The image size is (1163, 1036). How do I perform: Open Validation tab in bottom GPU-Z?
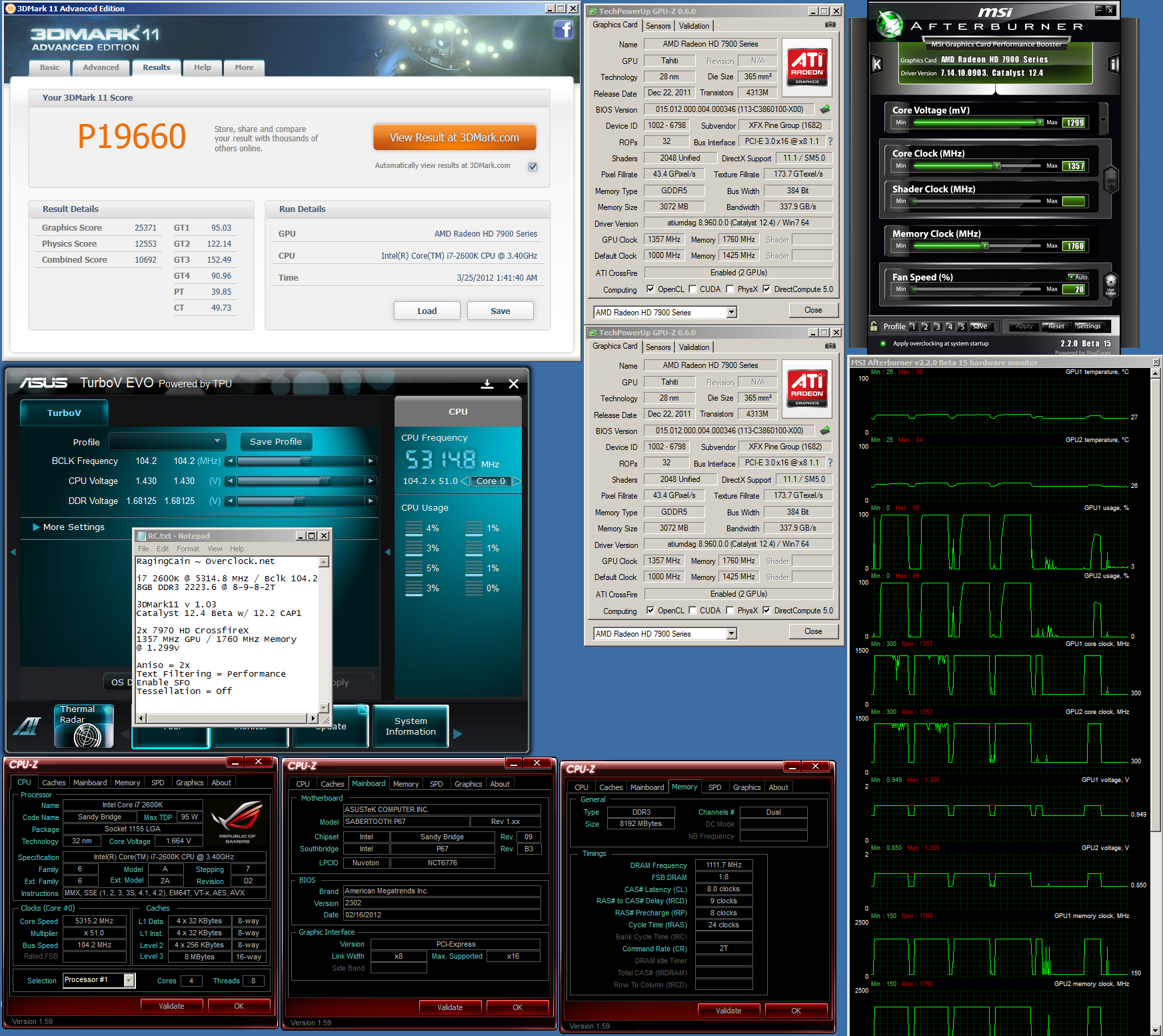tap(694, 347)
